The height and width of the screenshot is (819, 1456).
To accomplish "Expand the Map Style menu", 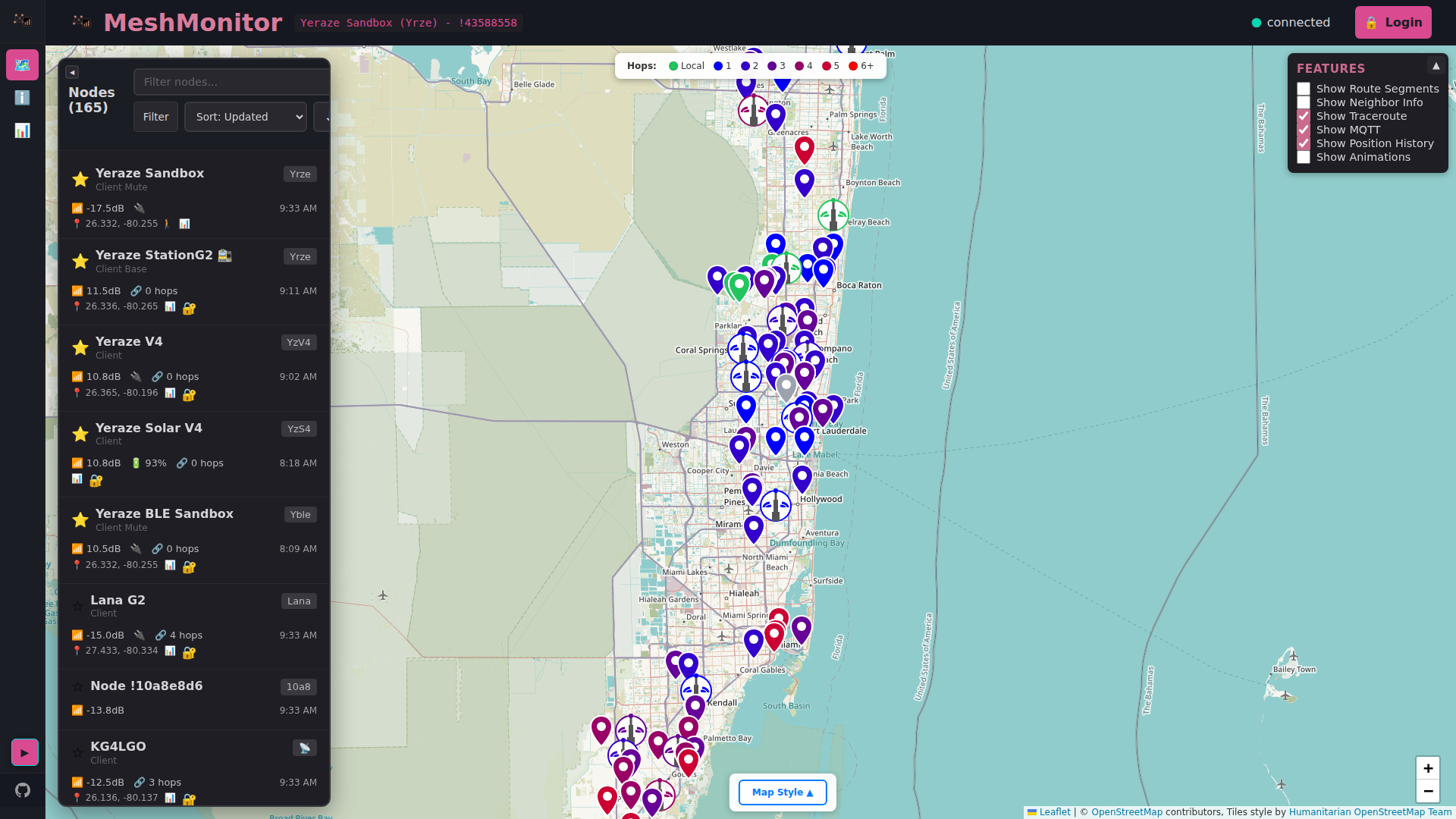I will click(782, 792).
